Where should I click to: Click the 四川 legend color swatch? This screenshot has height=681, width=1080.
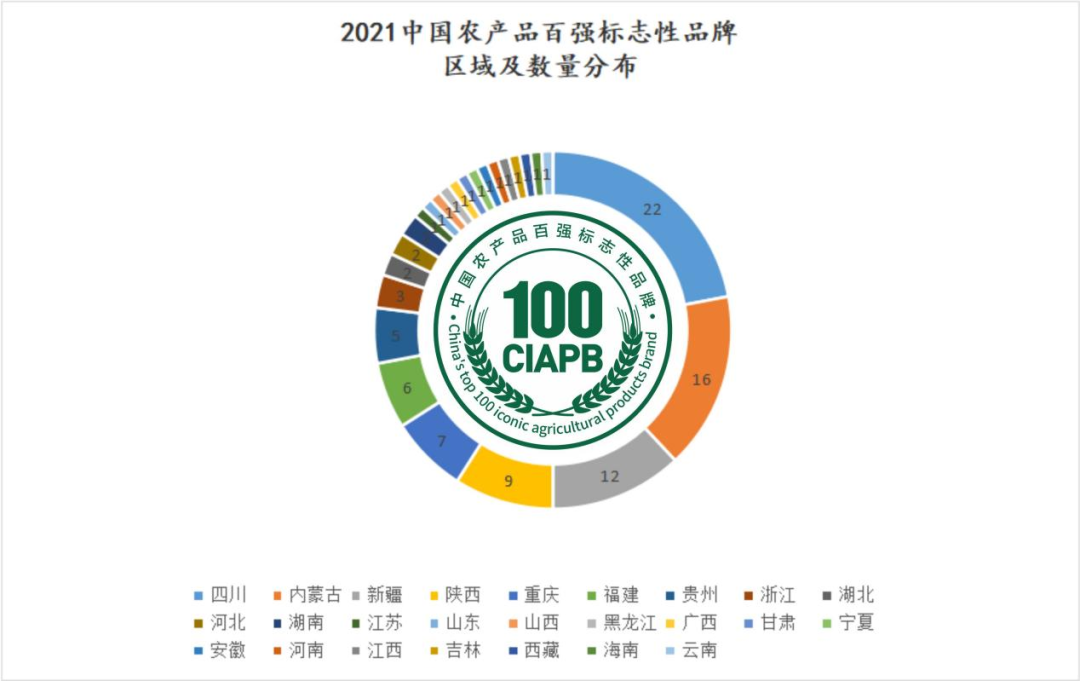point(199,596)
